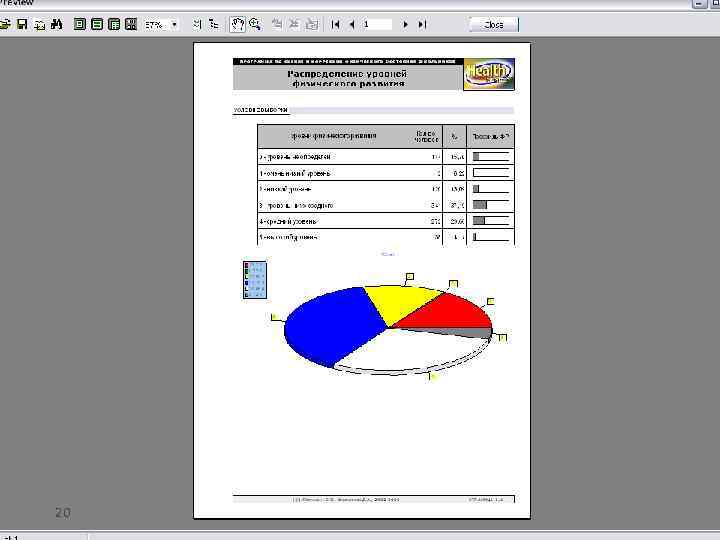Go to the next page
This screenshot has height=540, width=720.
point(405,24)
